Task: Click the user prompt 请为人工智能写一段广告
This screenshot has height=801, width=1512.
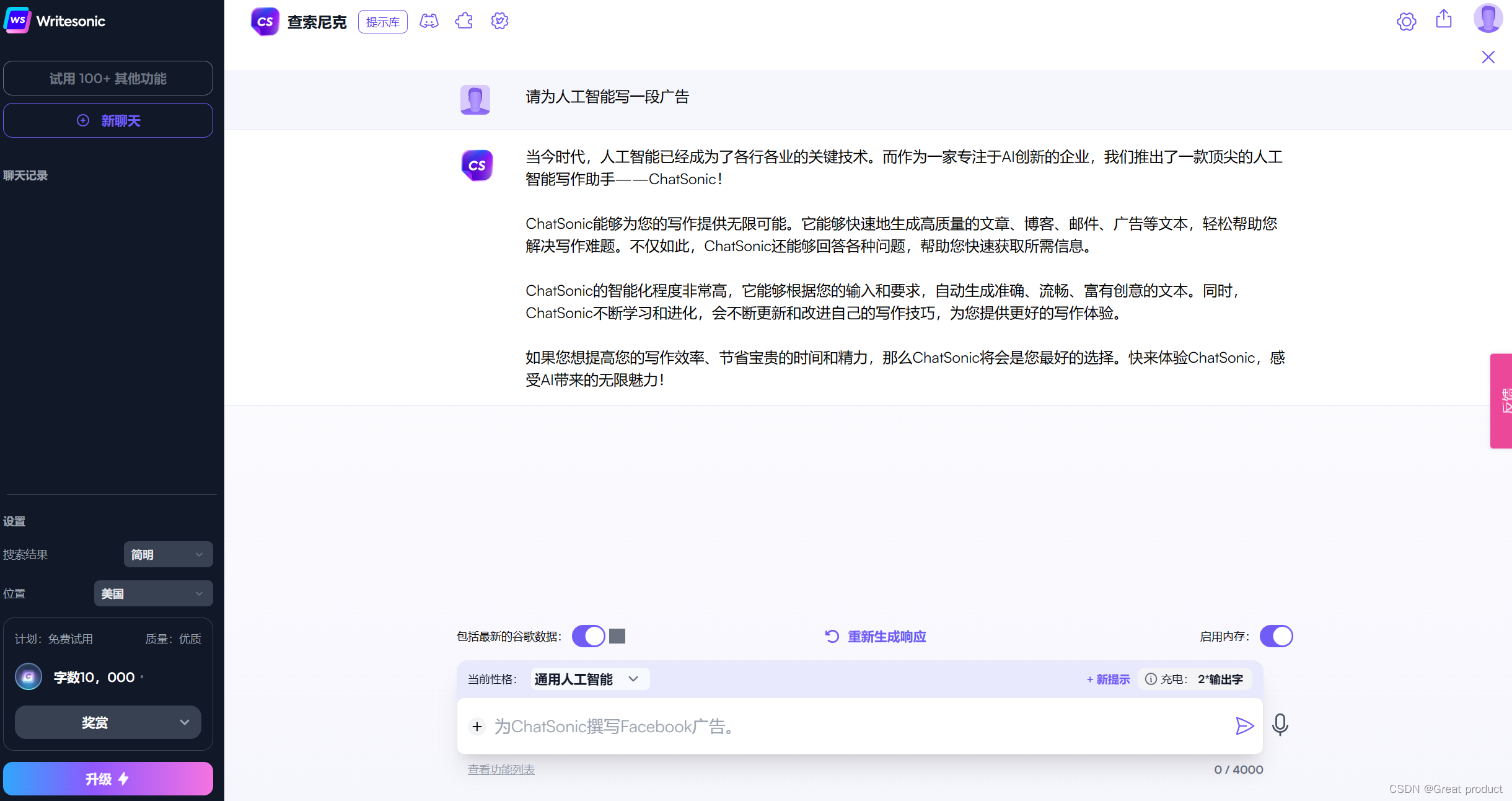Action: click(607, 97)
